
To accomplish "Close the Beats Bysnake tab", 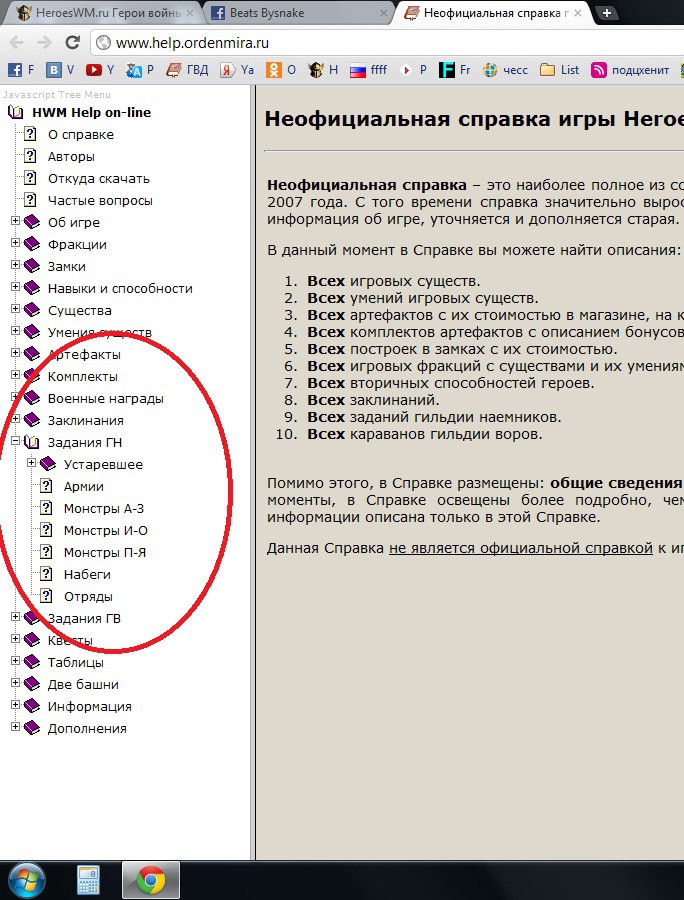I will point(383,13).
